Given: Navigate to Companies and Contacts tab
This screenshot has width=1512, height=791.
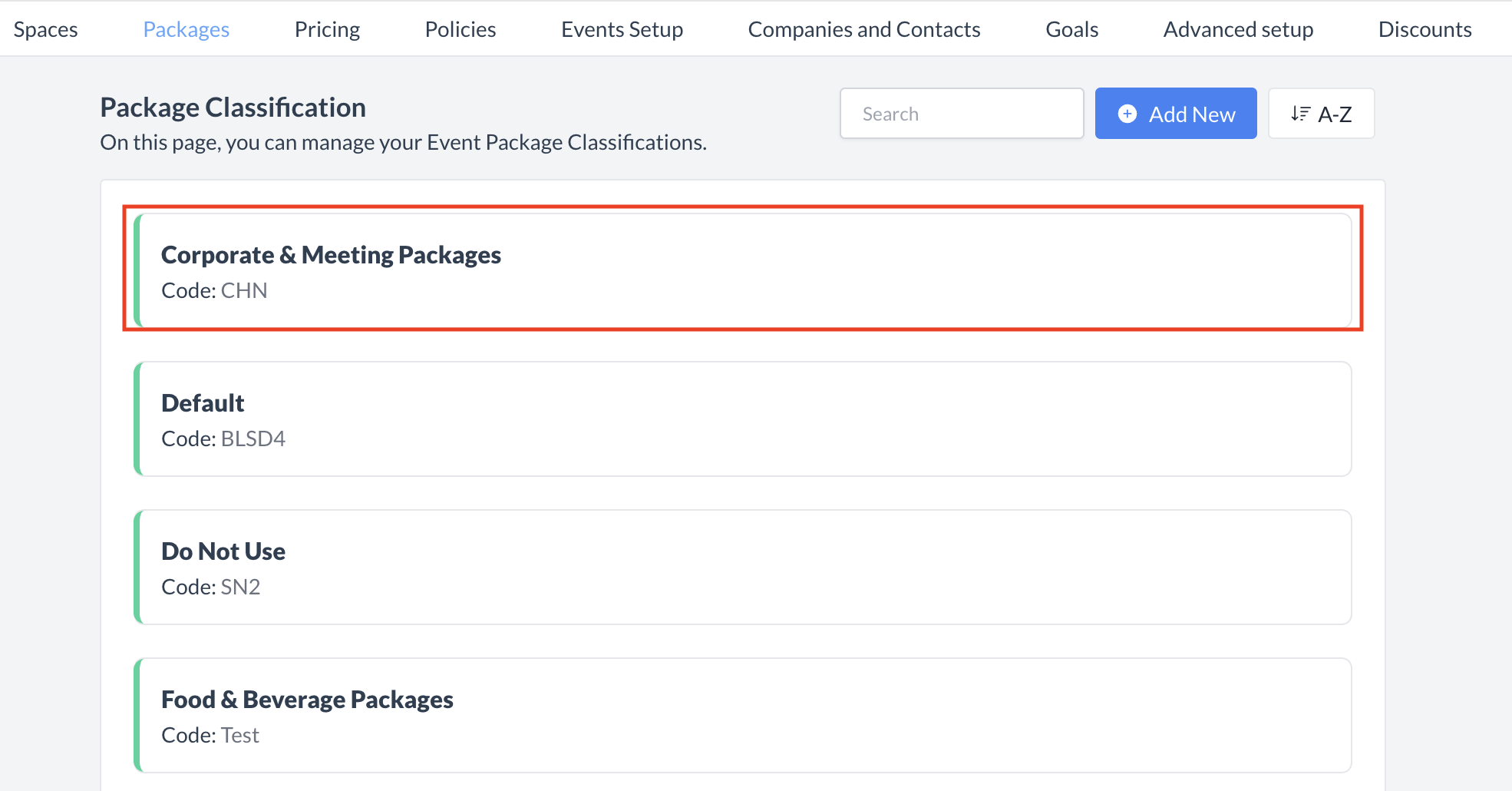Looking at the screenshot, I should [863, 29].
